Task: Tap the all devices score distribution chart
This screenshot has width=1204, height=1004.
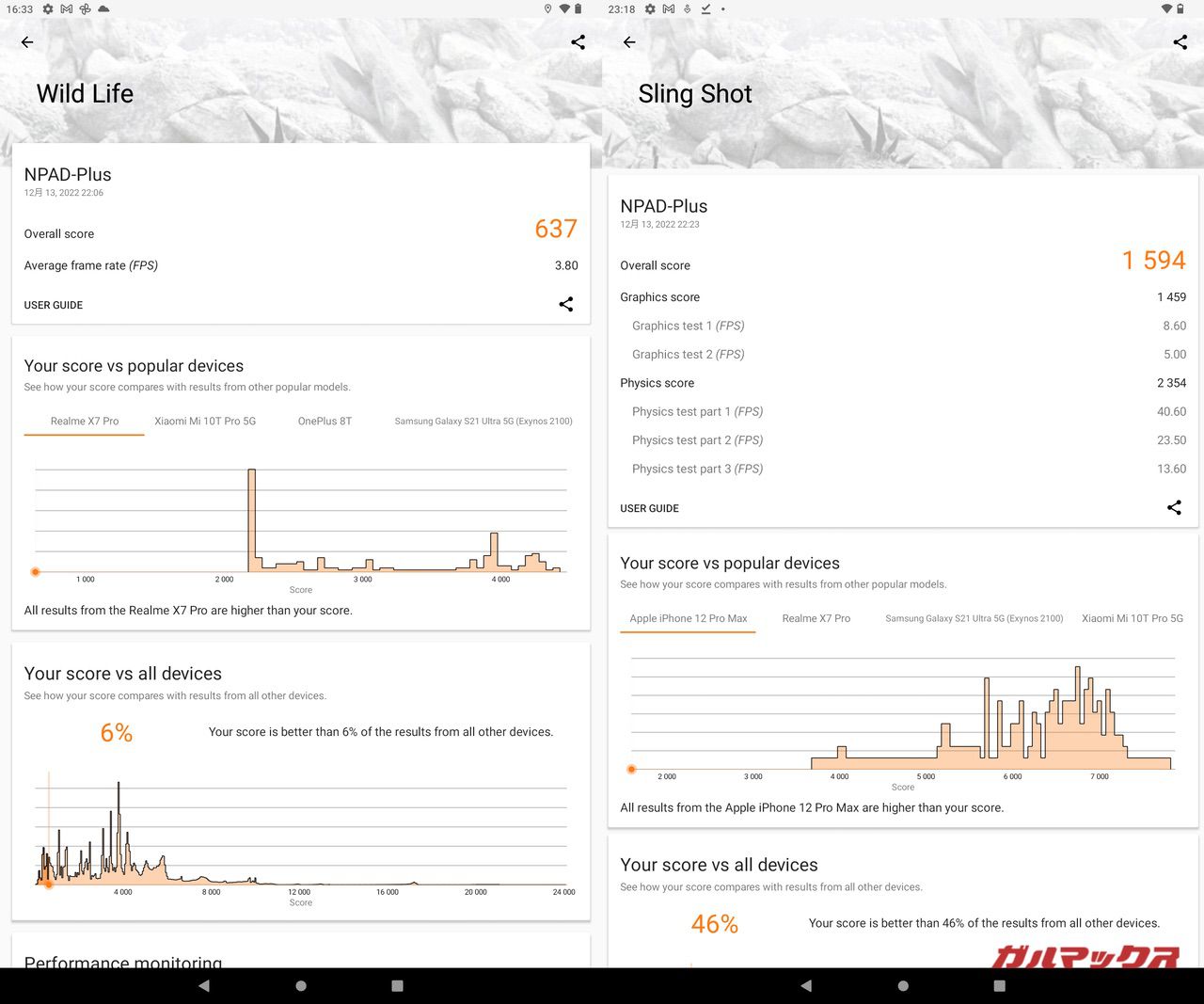Action: tap(301, 833)
